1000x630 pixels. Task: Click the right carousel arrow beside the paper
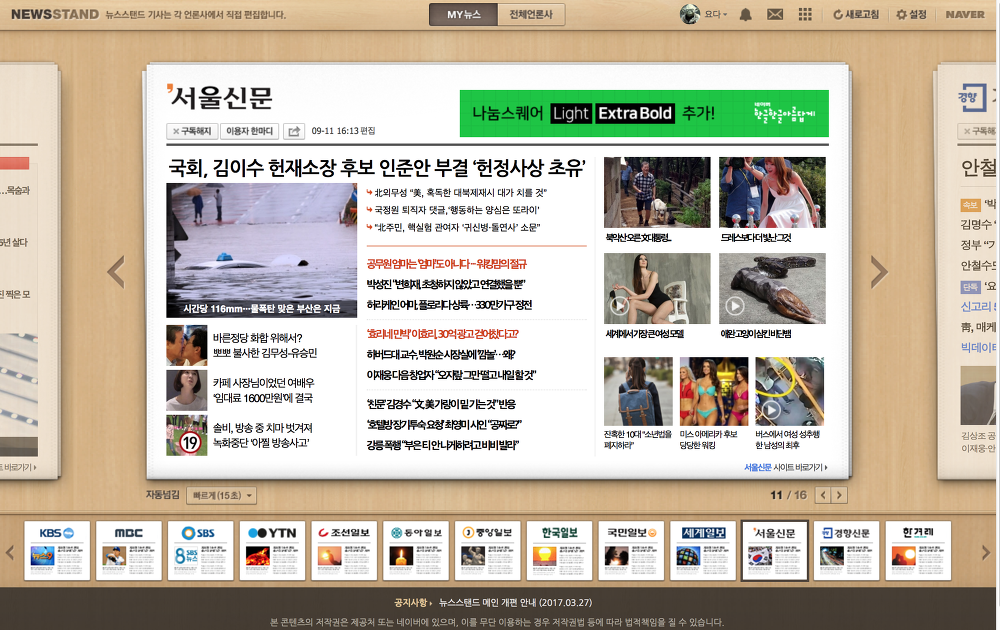[877, 270]
